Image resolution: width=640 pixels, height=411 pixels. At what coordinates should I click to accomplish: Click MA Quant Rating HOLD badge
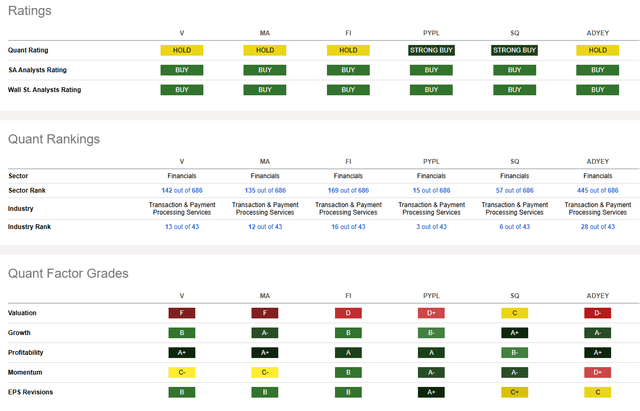pyautogui.click(x=265, y=50)
